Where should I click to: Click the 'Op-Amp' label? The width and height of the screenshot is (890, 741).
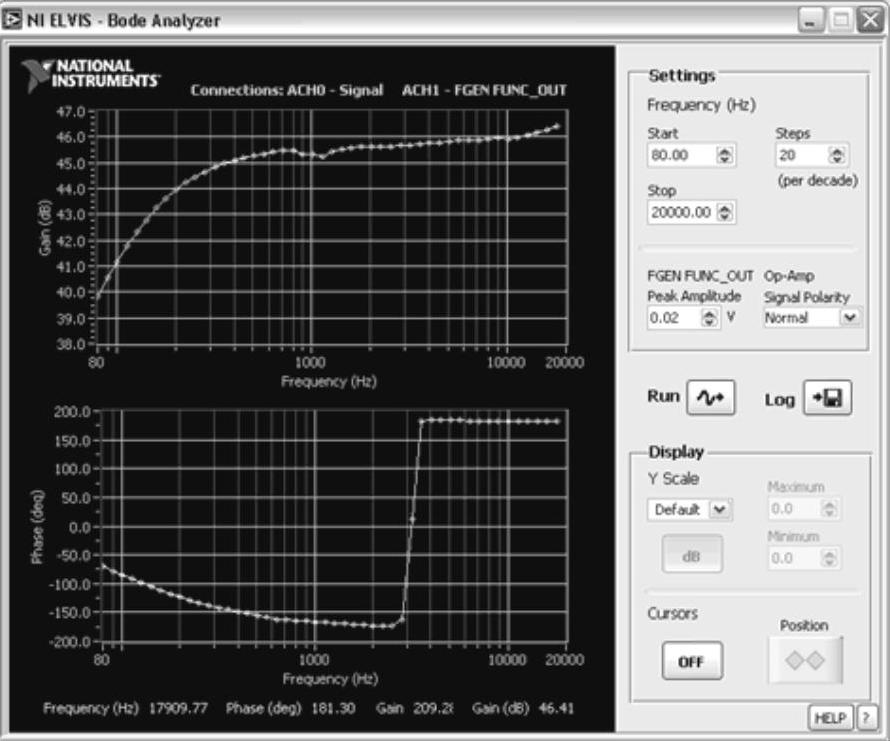[789, 276]
